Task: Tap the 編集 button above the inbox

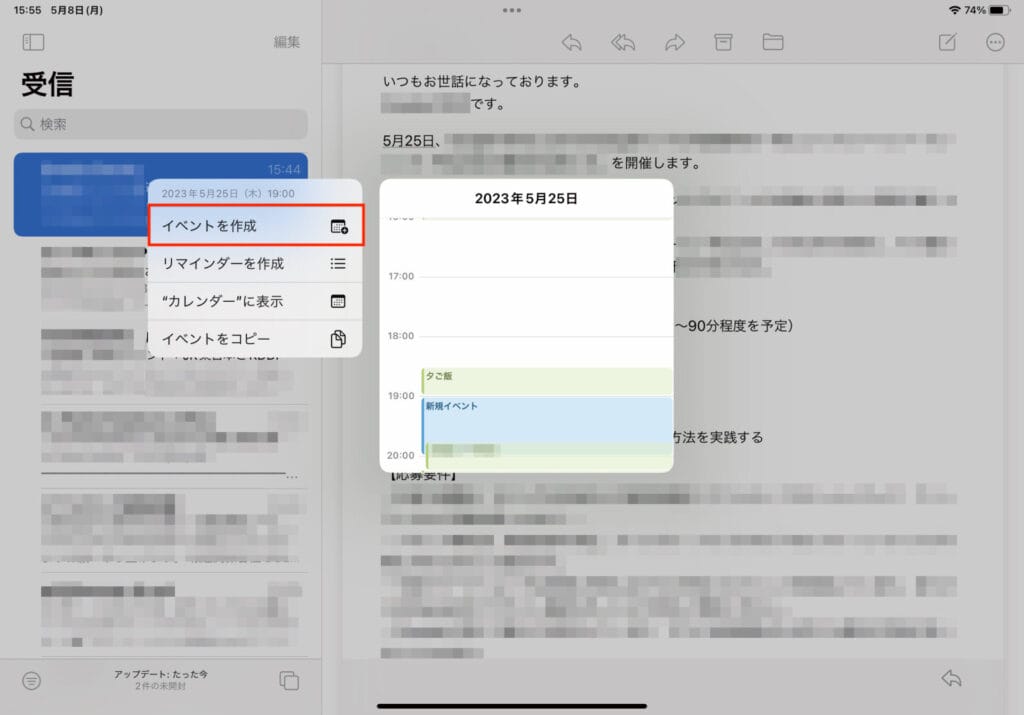Action: coord(287,42)
